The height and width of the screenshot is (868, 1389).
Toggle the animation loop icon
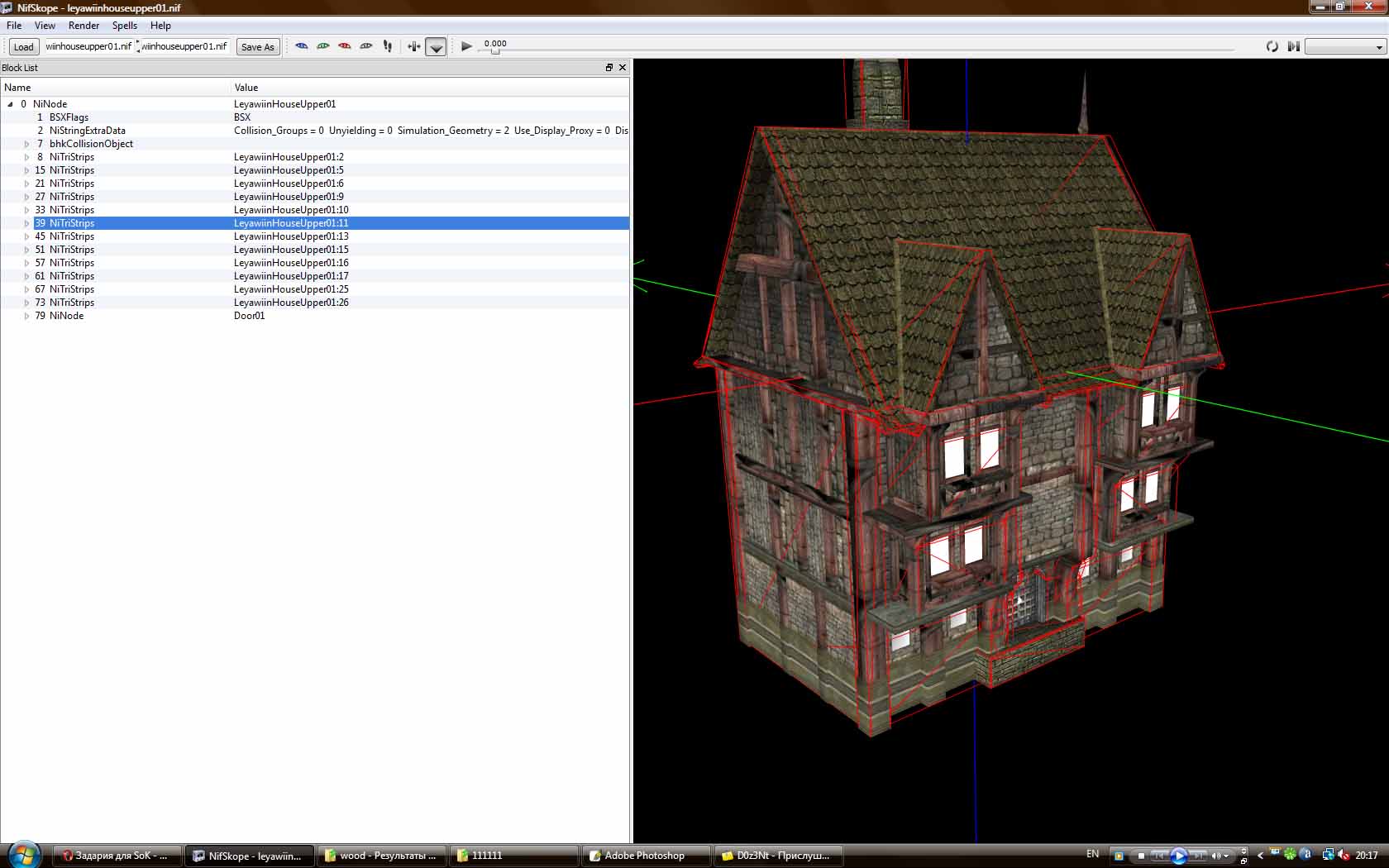pyautogui.click(x=1272, y=46)
